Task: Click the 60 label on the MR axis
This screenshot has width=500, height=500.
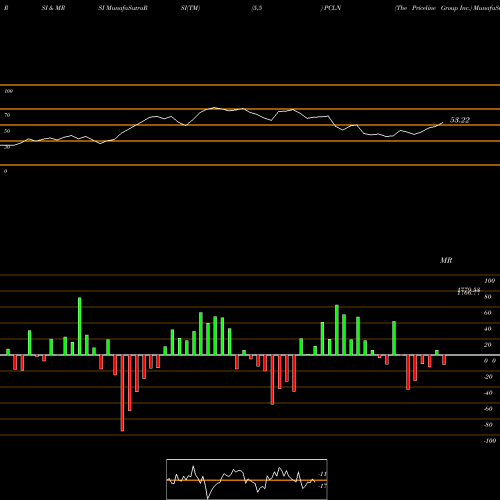Action: [x=488, y=313]
